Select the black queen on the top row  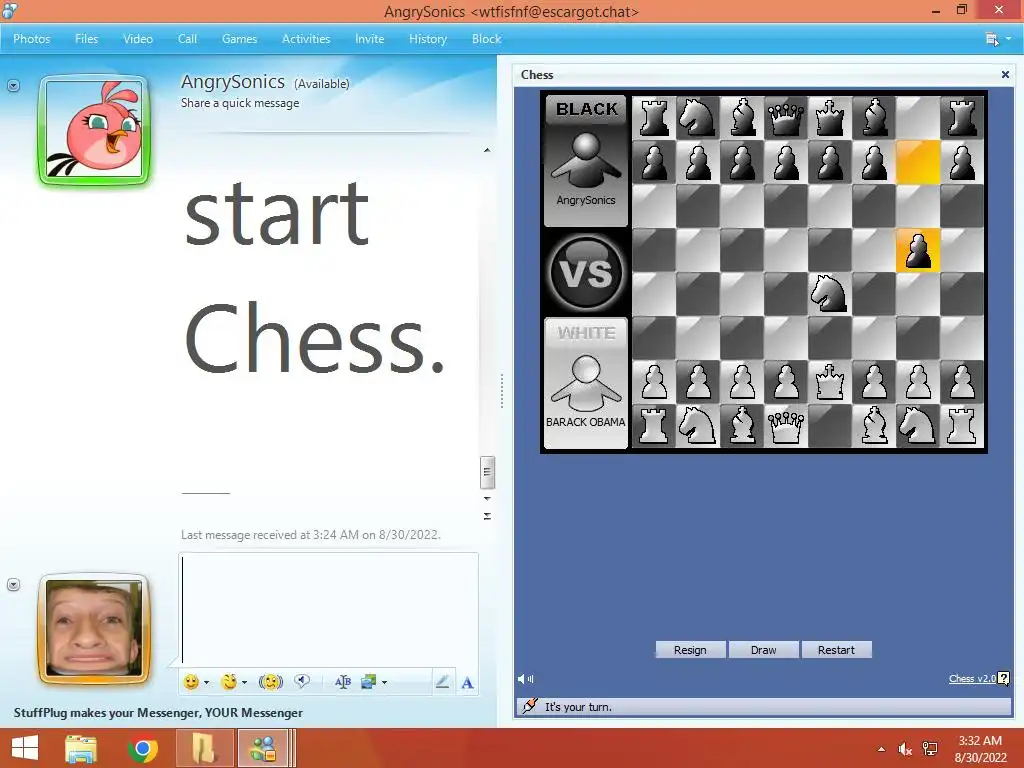tap(786, 118)
